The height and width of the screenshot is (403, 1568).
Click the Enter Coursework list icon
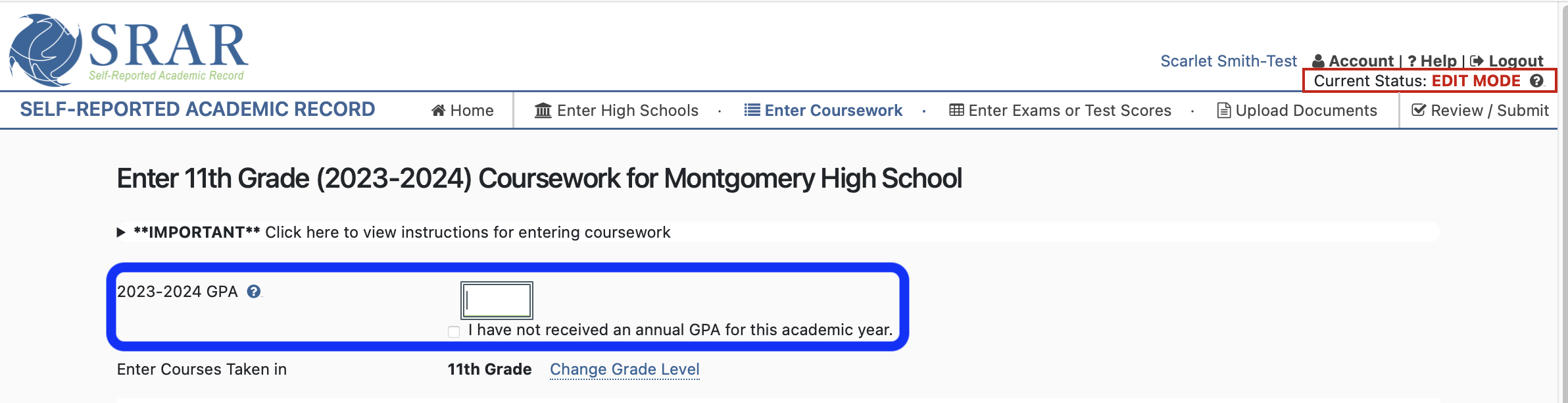click(x=752, y=111)
